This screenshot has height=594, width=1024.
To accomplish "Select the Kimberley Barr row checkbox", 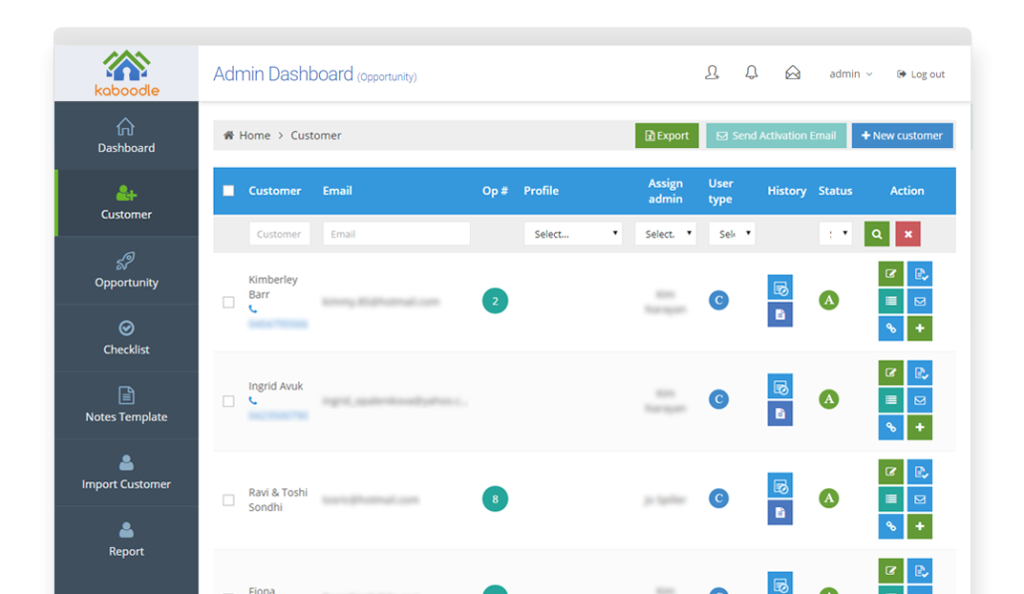I will pyautogui.click(x=228, y=301).
